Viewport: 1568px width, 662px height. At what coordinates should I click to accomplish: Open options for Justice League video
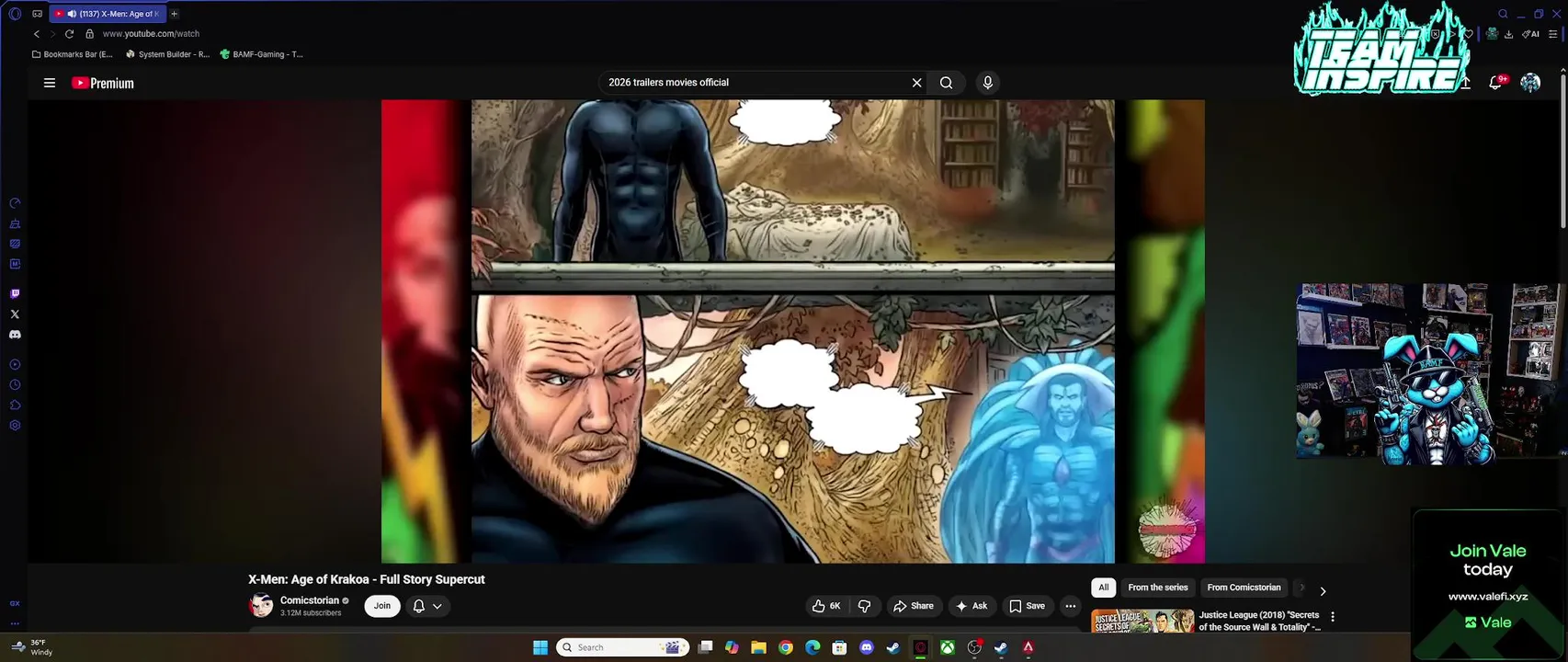[1333, 617]
